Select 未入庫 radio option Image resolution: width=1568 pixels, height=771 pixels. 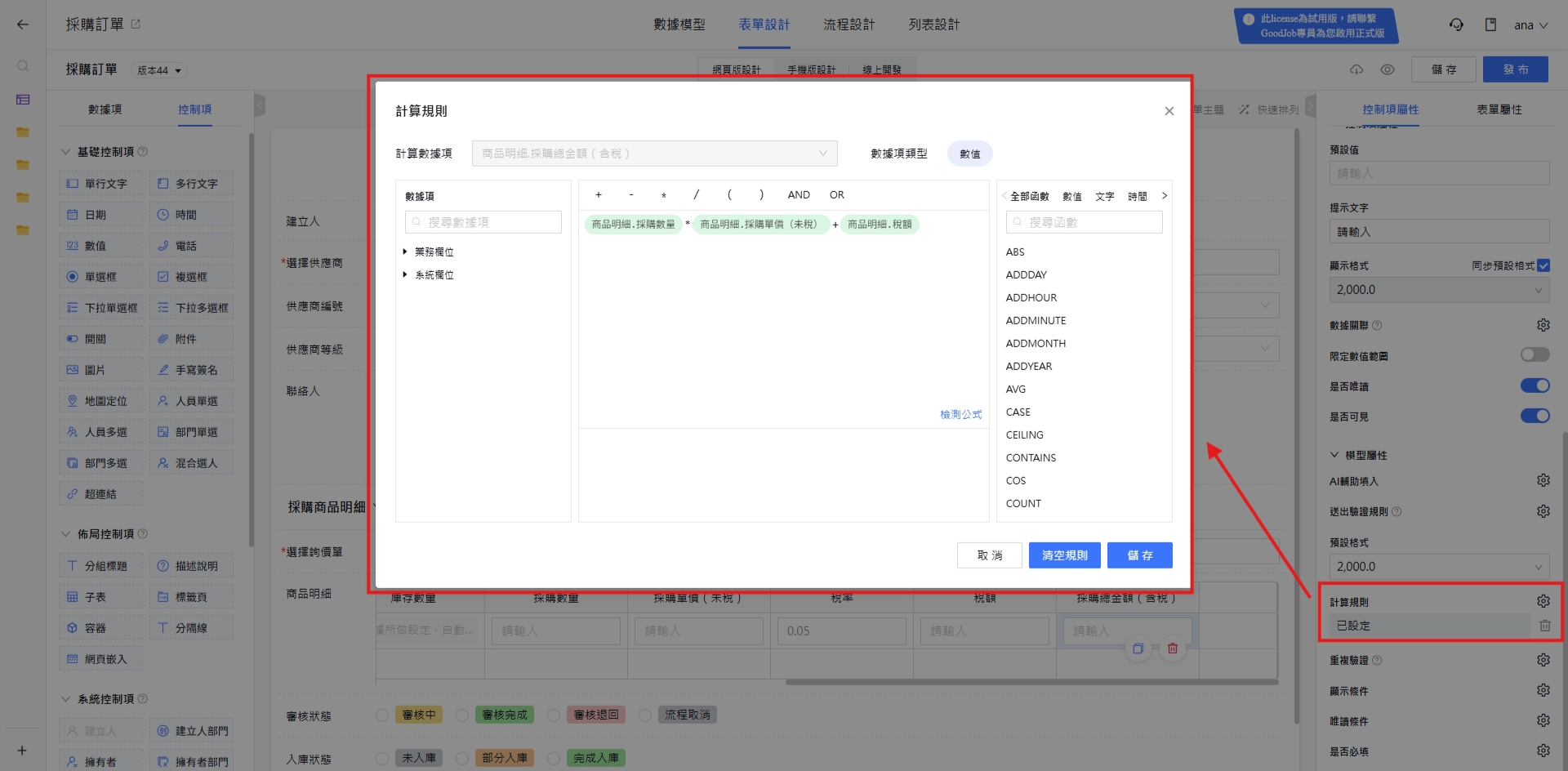click(x=382, y=759)
